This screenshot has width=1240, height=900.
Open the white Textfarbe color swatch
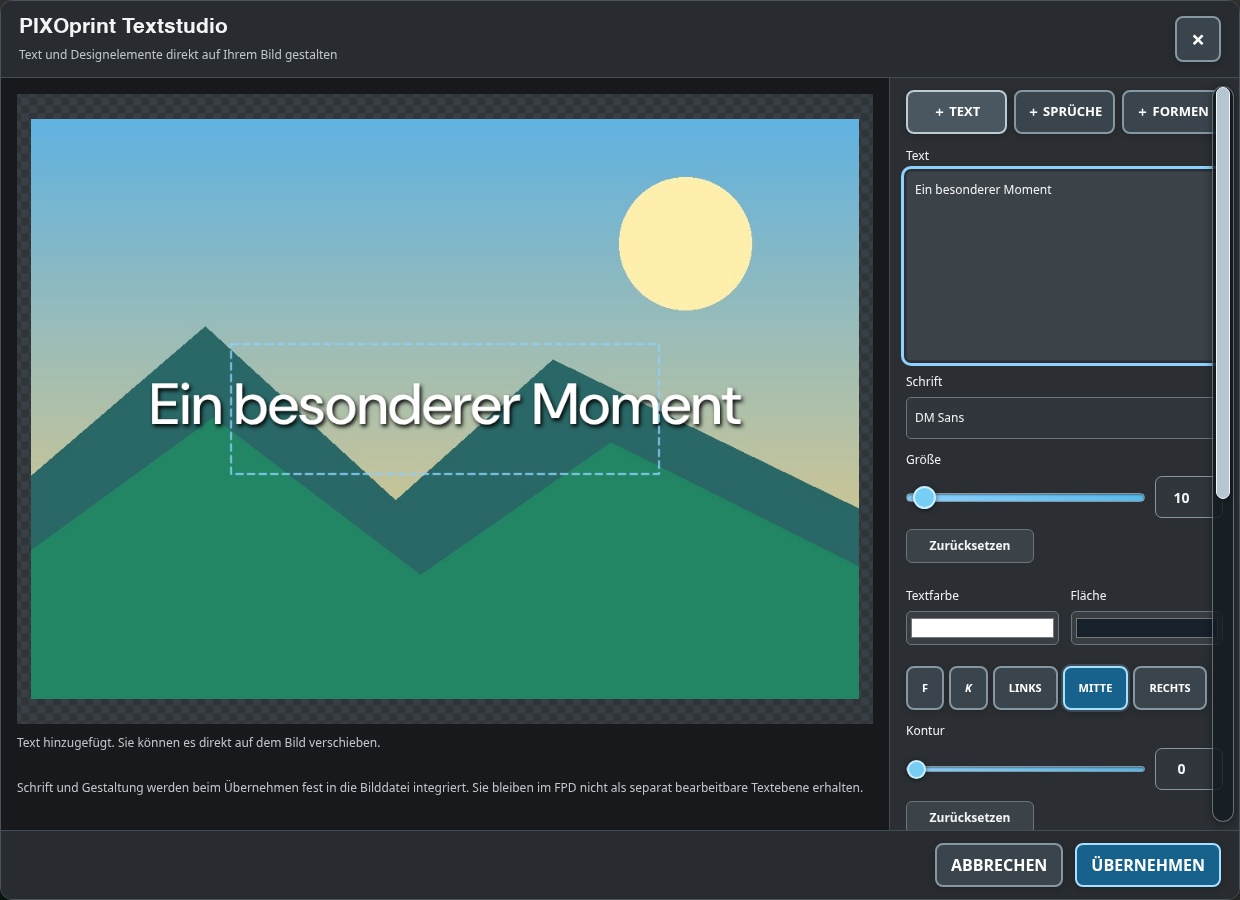pyautogui.click(x=982, y=628)
